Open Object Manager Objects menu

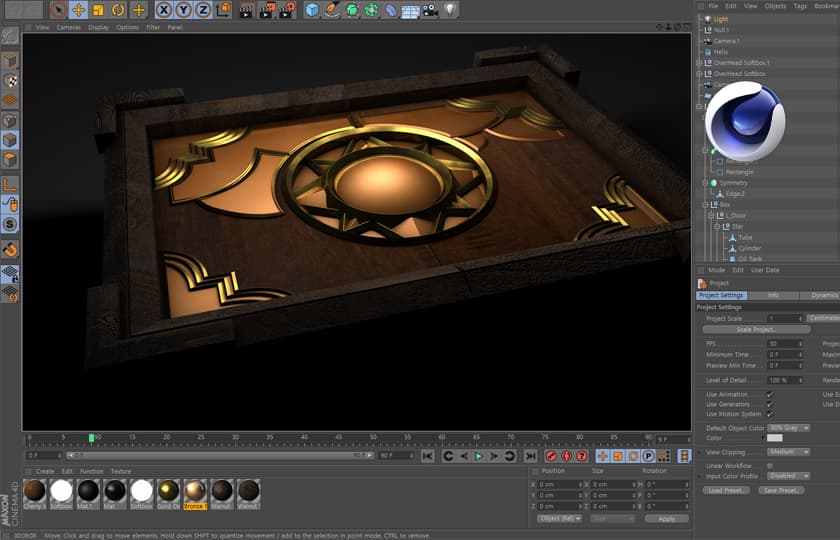[x=775, y=6]
